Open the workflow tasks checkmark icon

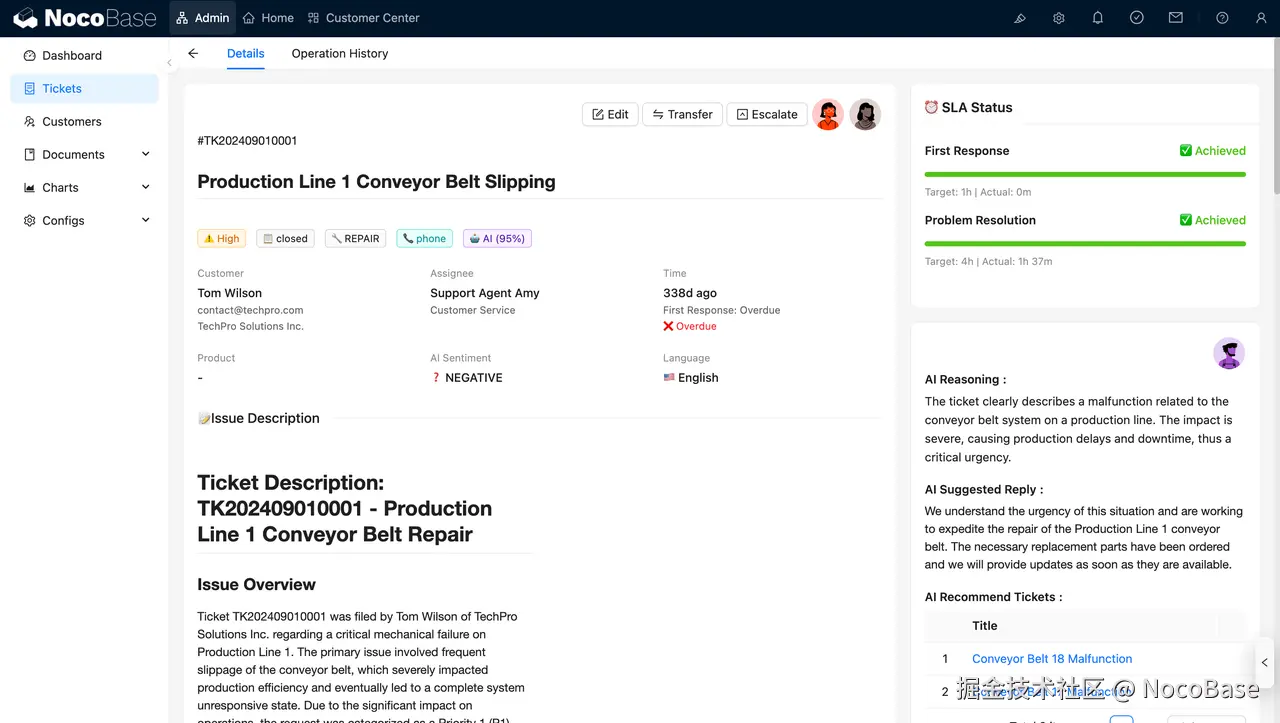tap(1137, 18)
